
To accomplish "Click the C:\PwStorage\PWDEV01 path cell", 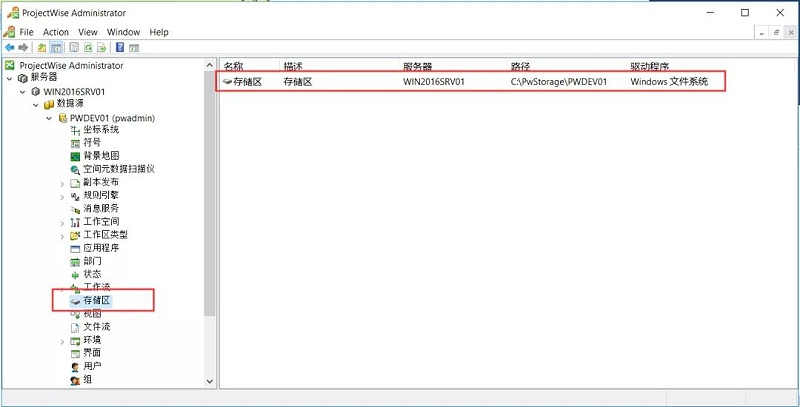I will [559, 81].
